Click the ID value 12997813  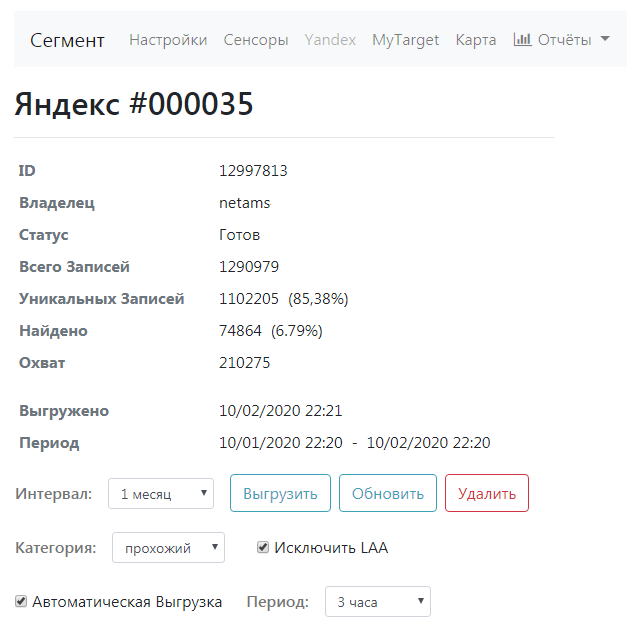click(x=253, y=170)
